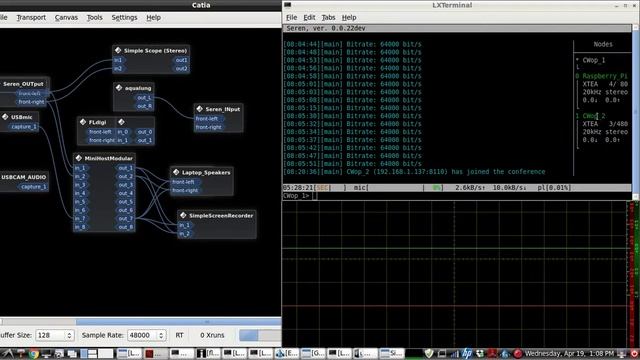The width and height of the screenshot is (640, 360).
Task: Click front-right port on Seren_OUTput
Action: (x=31, y=102)
